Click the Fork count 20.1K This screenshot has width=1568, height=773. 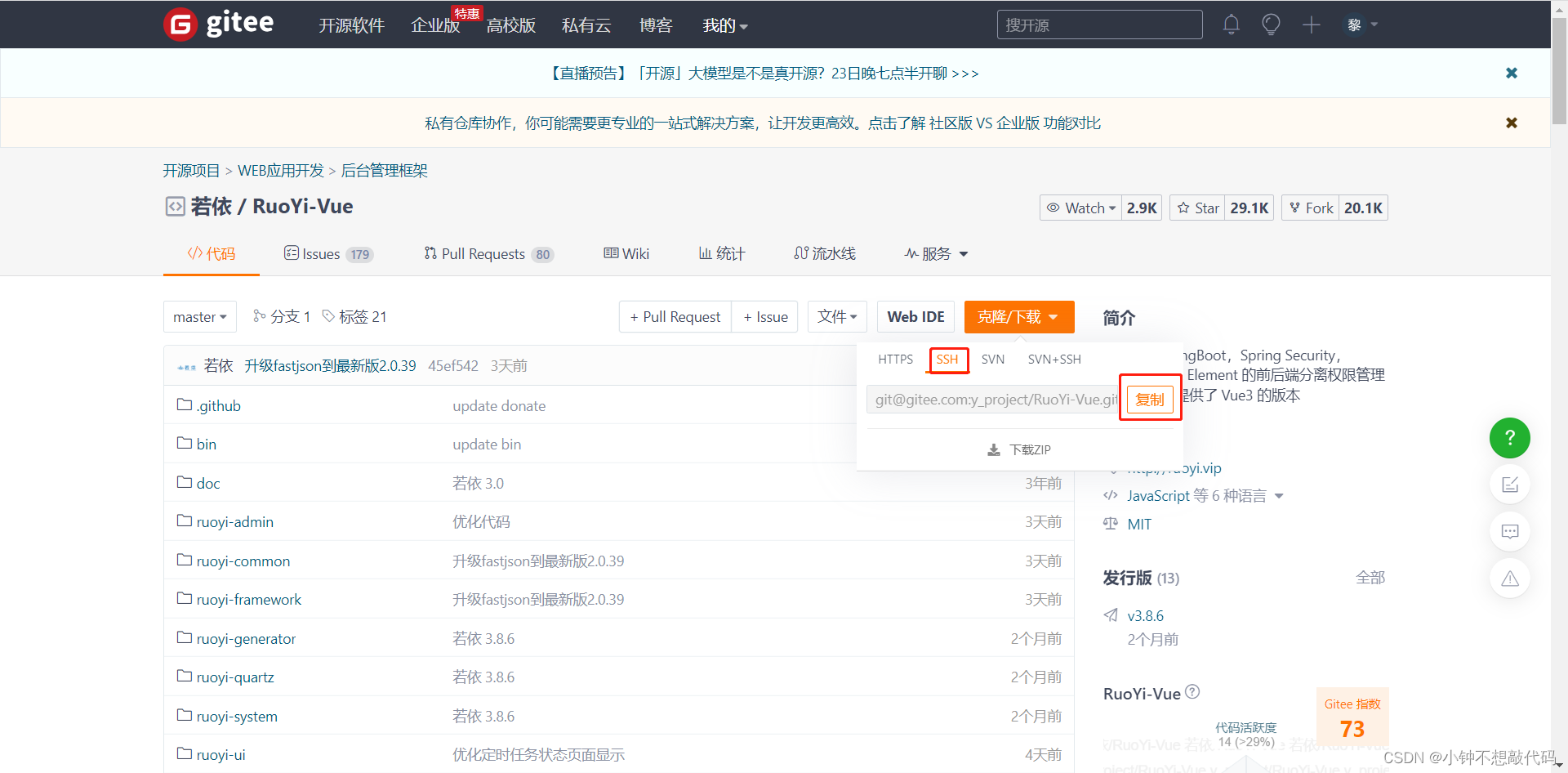(1363, 208)
